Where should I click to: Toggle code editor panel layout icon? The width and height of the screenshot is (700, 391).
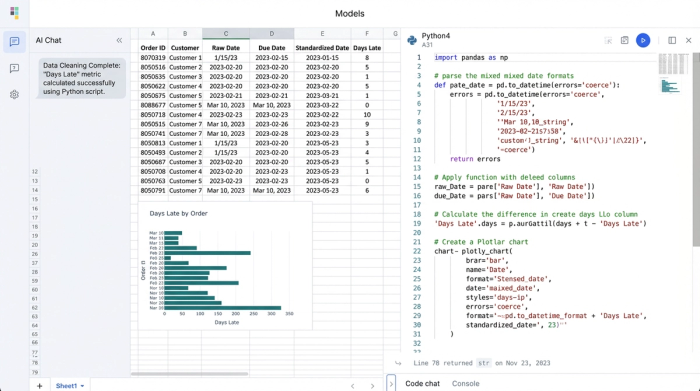(672, 40)
